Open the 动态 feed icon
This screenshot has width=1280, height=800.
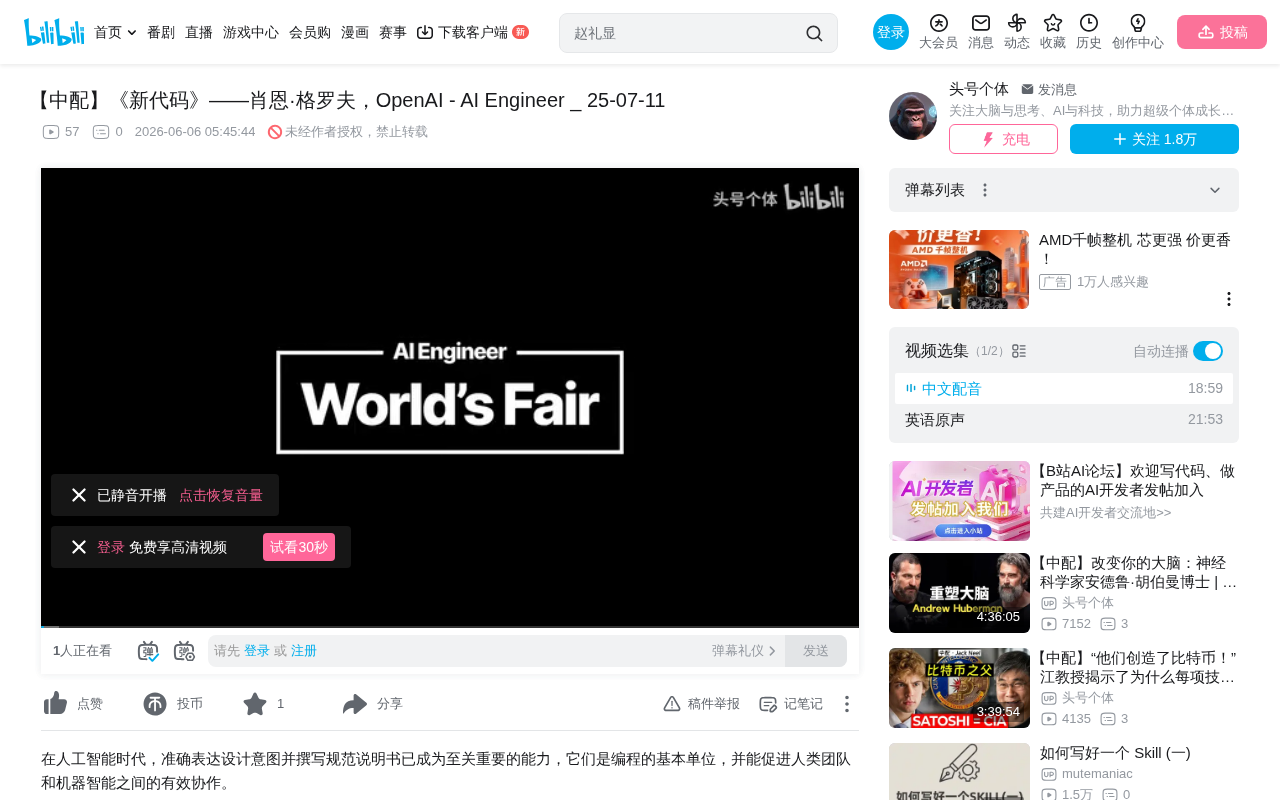pyautogui.click(x=1017, y=23)
